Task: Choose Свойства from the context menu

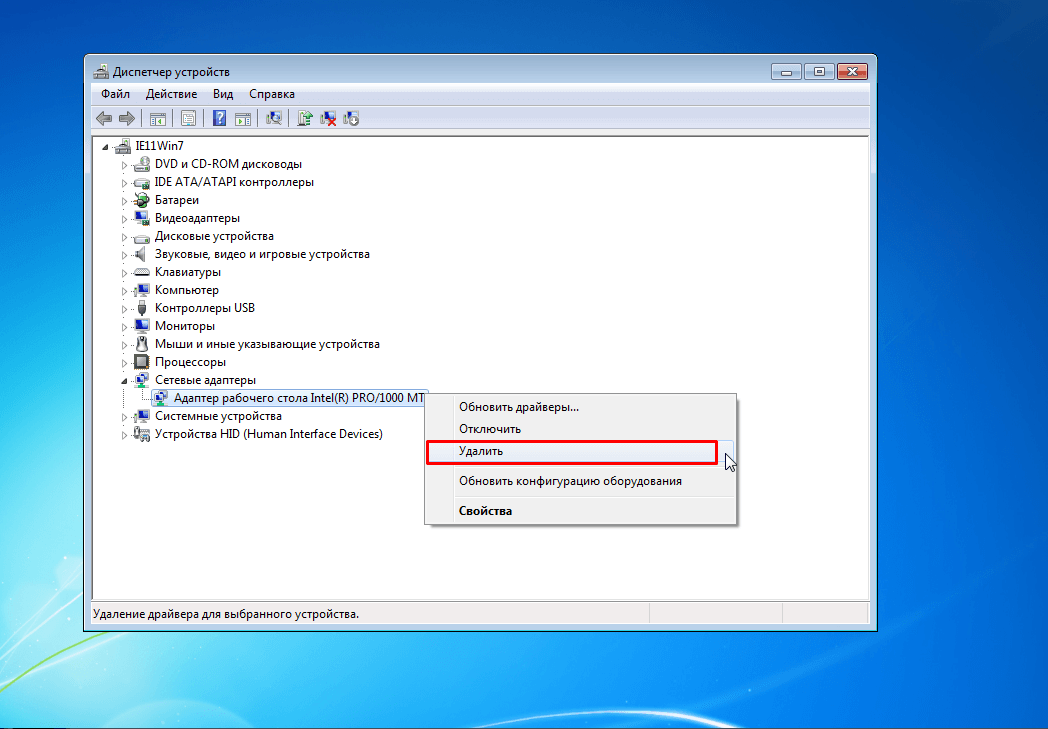Action: pos(580,511)
